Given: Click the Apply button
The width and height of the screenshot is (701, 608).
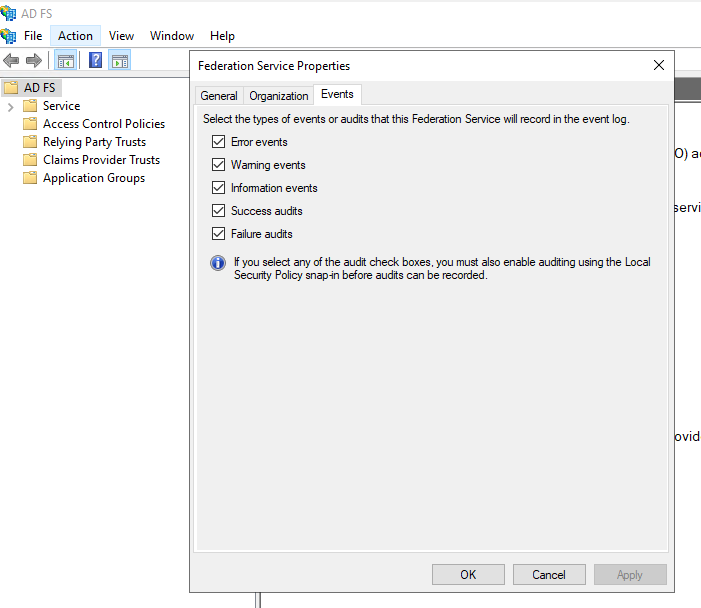Looking at the screenshot, I should (630, 574).
